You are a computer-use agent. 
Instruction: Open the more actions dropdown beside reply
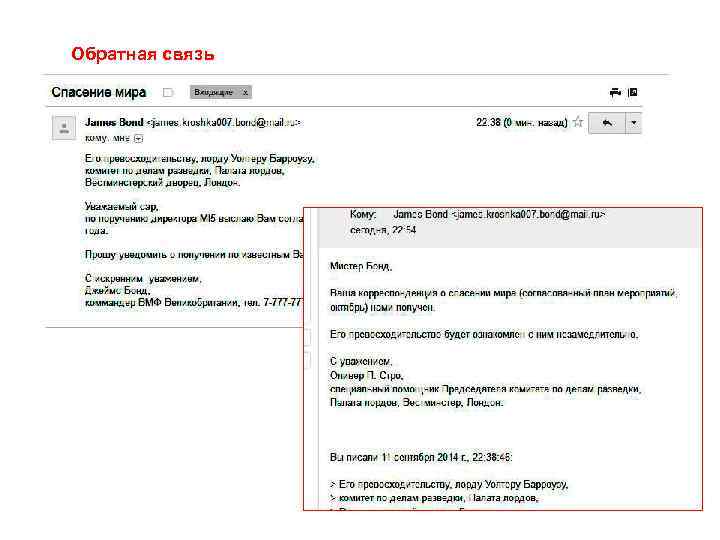634,123
